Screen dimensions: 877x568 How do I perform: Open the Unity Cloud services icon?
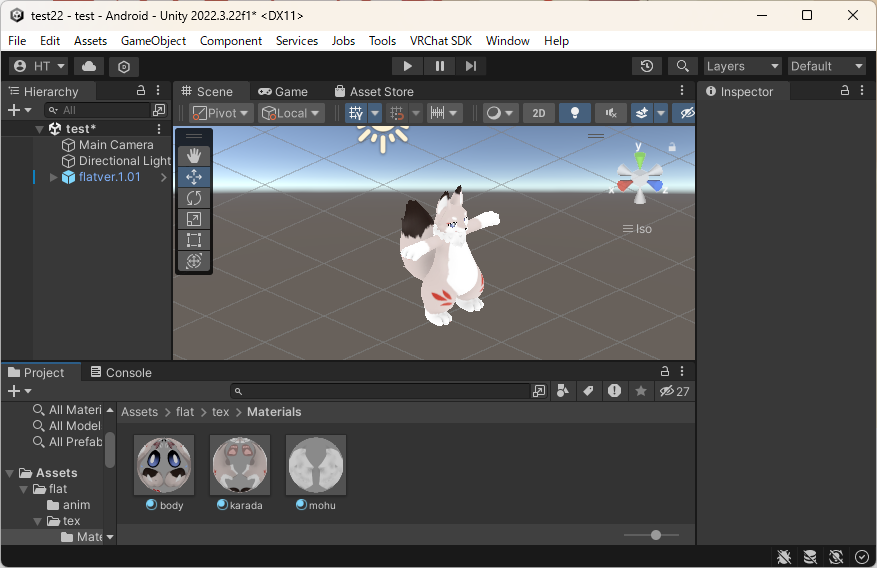[89, 67]
